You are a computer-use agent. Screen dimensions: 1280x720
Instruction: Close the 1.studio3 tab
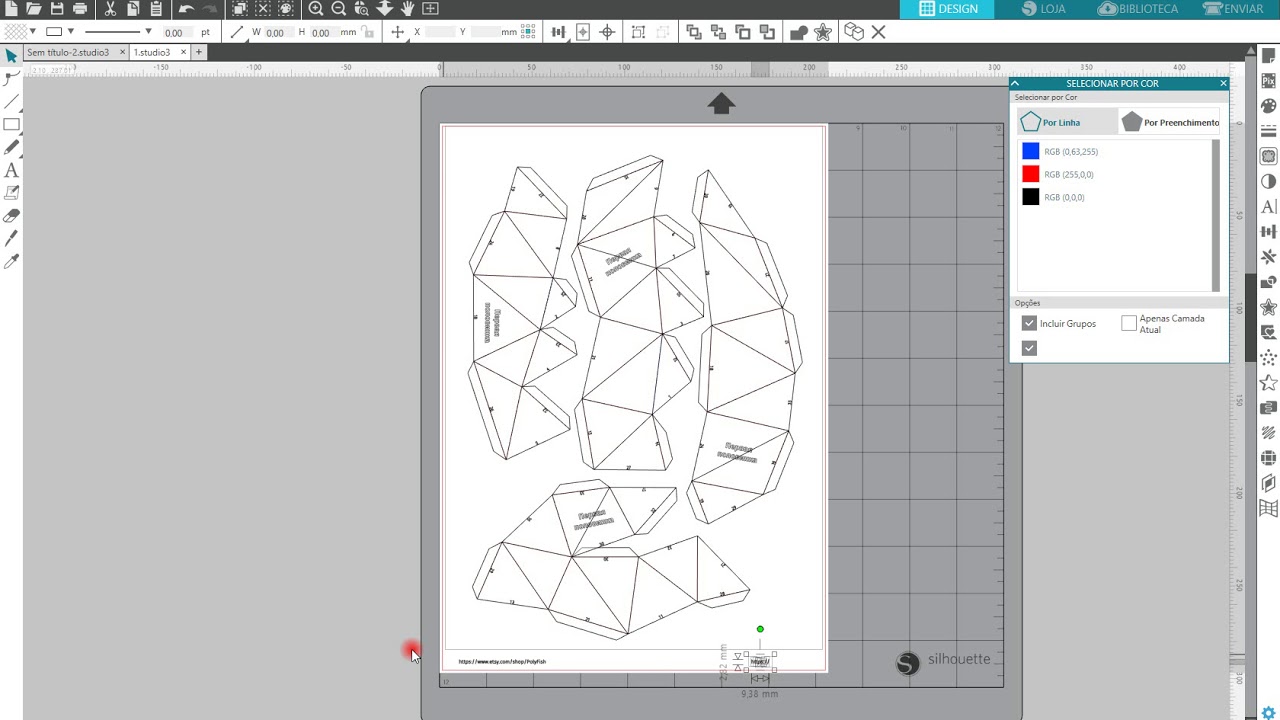click(x=183, y=52)
